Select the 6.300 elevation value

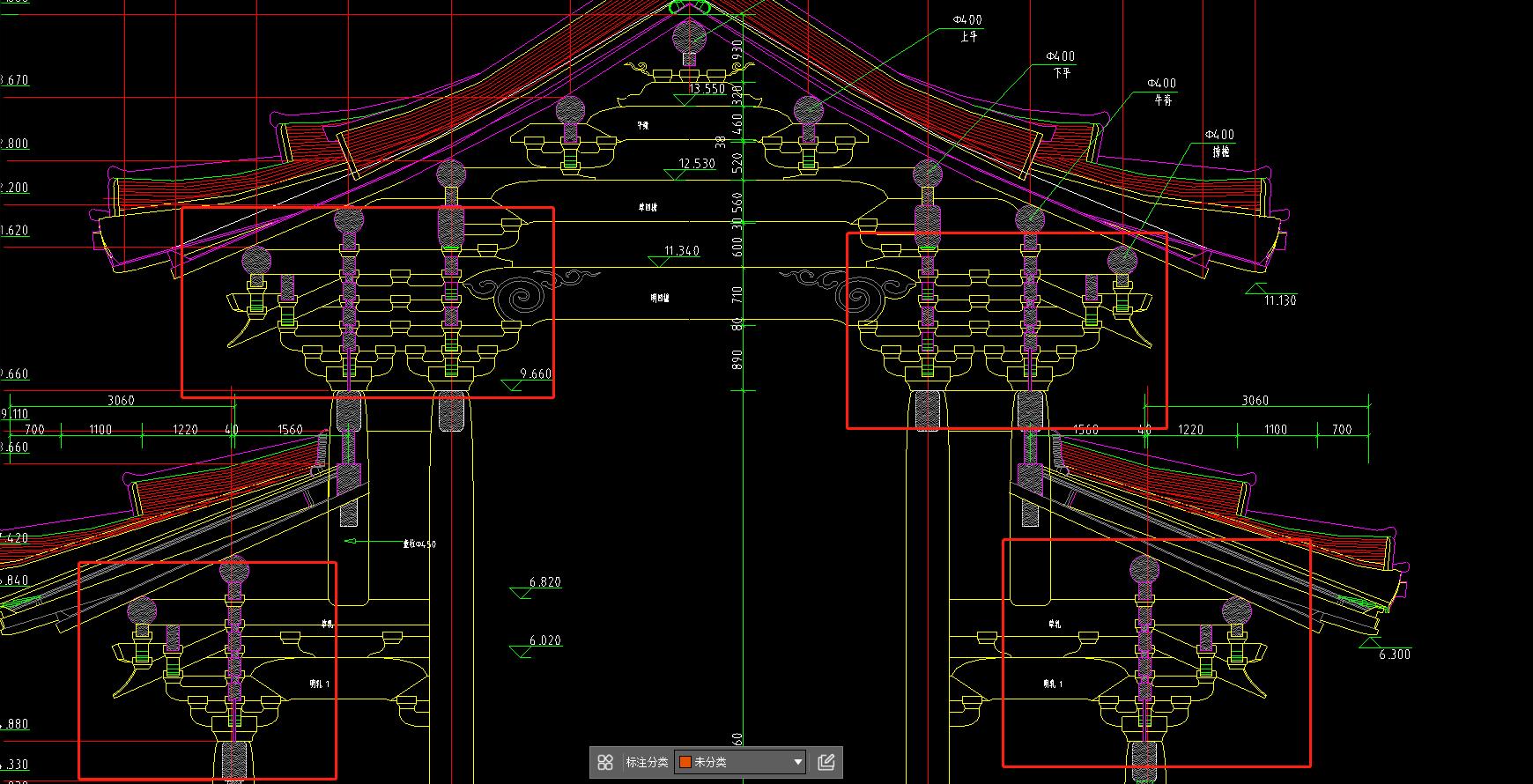tap(1395, 655)
